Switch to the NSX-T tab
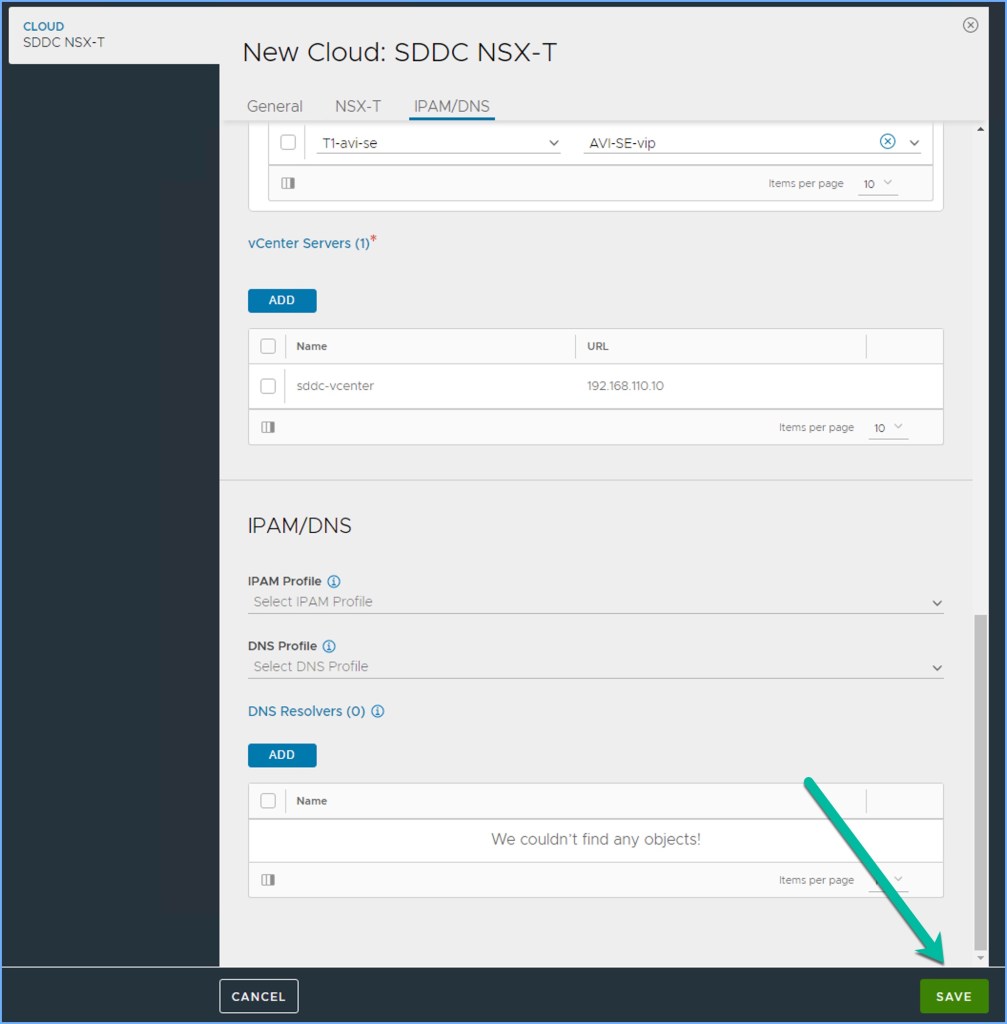Screen dimensions: 1007x1024 pos(358,106)
